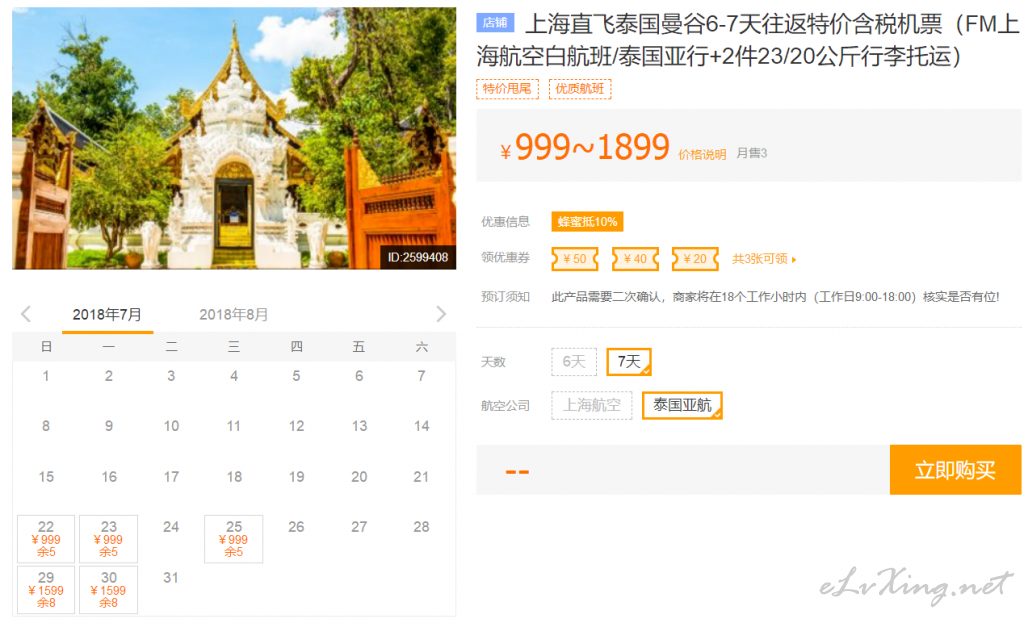
Task: Go to previous month with left arrow
Action: click(26, 314)
